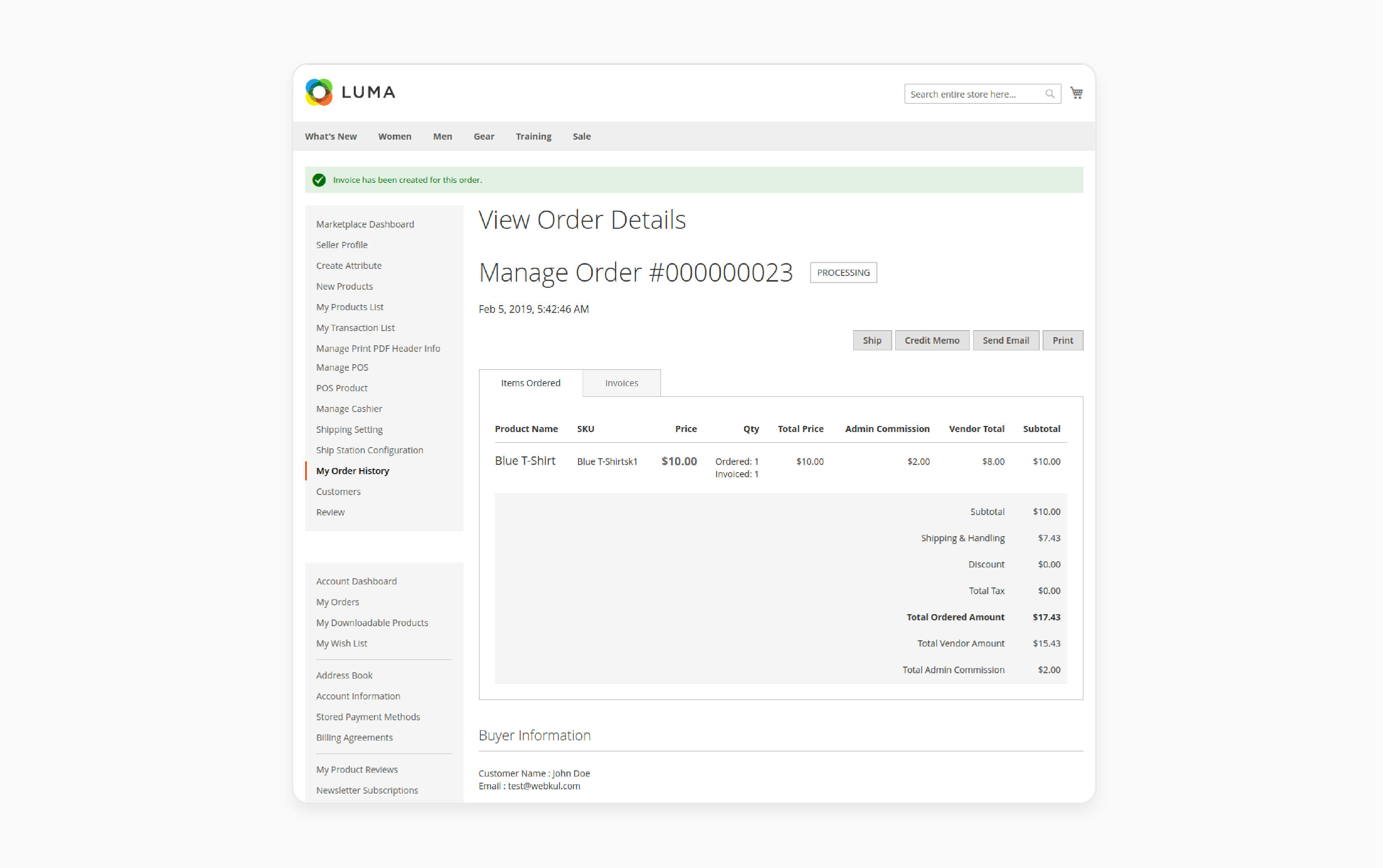Open My Product Reviews
The width and height of the screenshot is (1383, 868).
[x=357, y=770]
